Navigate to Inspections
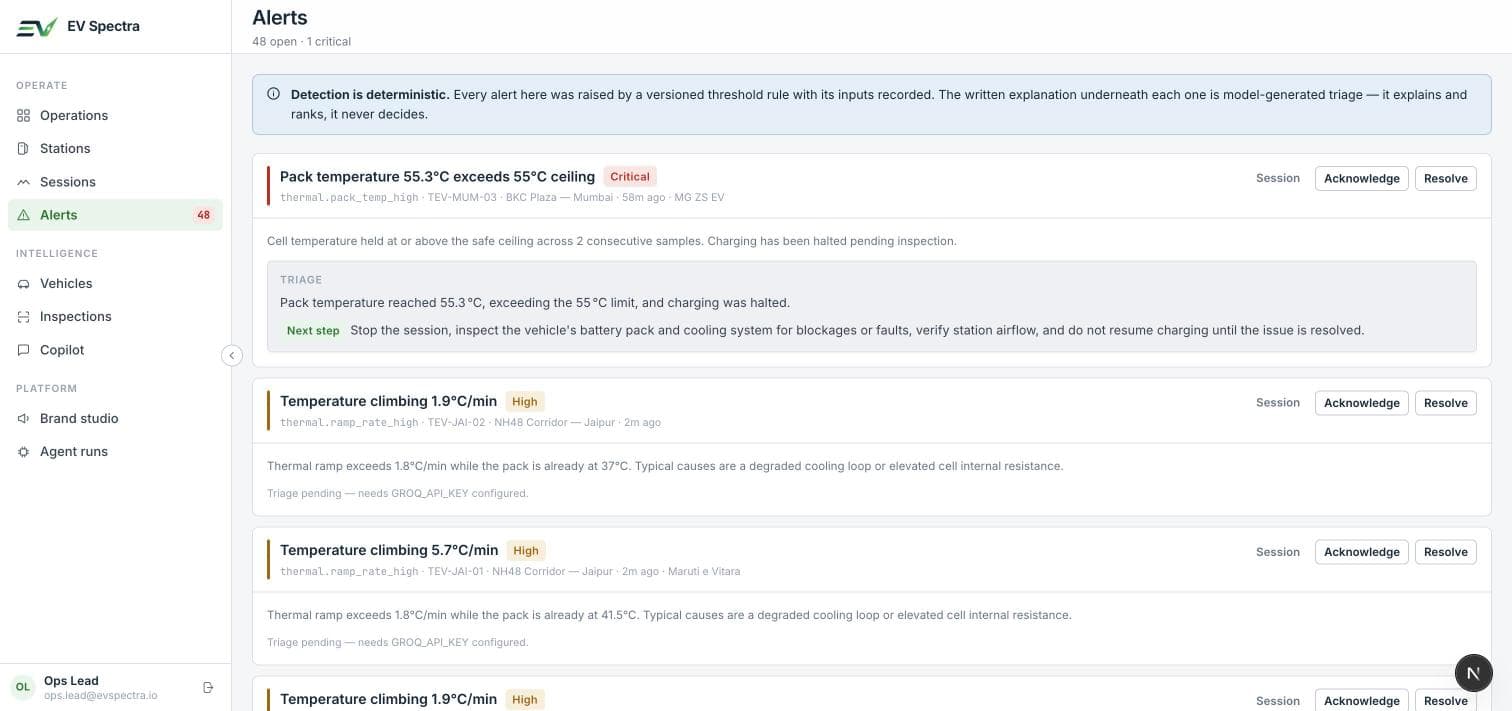This screenshot has width=1512, height=711. coord(115,316)
